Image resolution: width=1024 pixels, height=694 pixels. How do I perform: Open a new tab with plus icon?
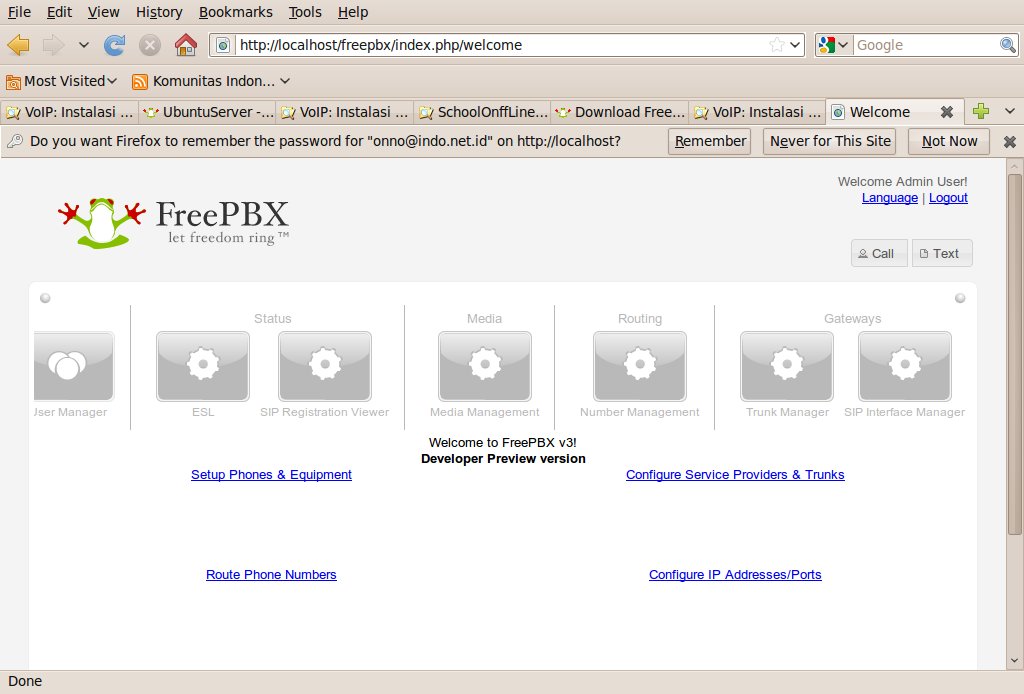point(980,112)
